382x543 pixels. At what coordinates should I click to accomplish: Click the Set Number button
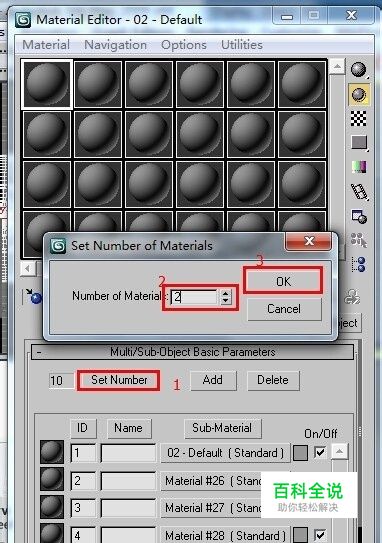(x=119, y=380)
